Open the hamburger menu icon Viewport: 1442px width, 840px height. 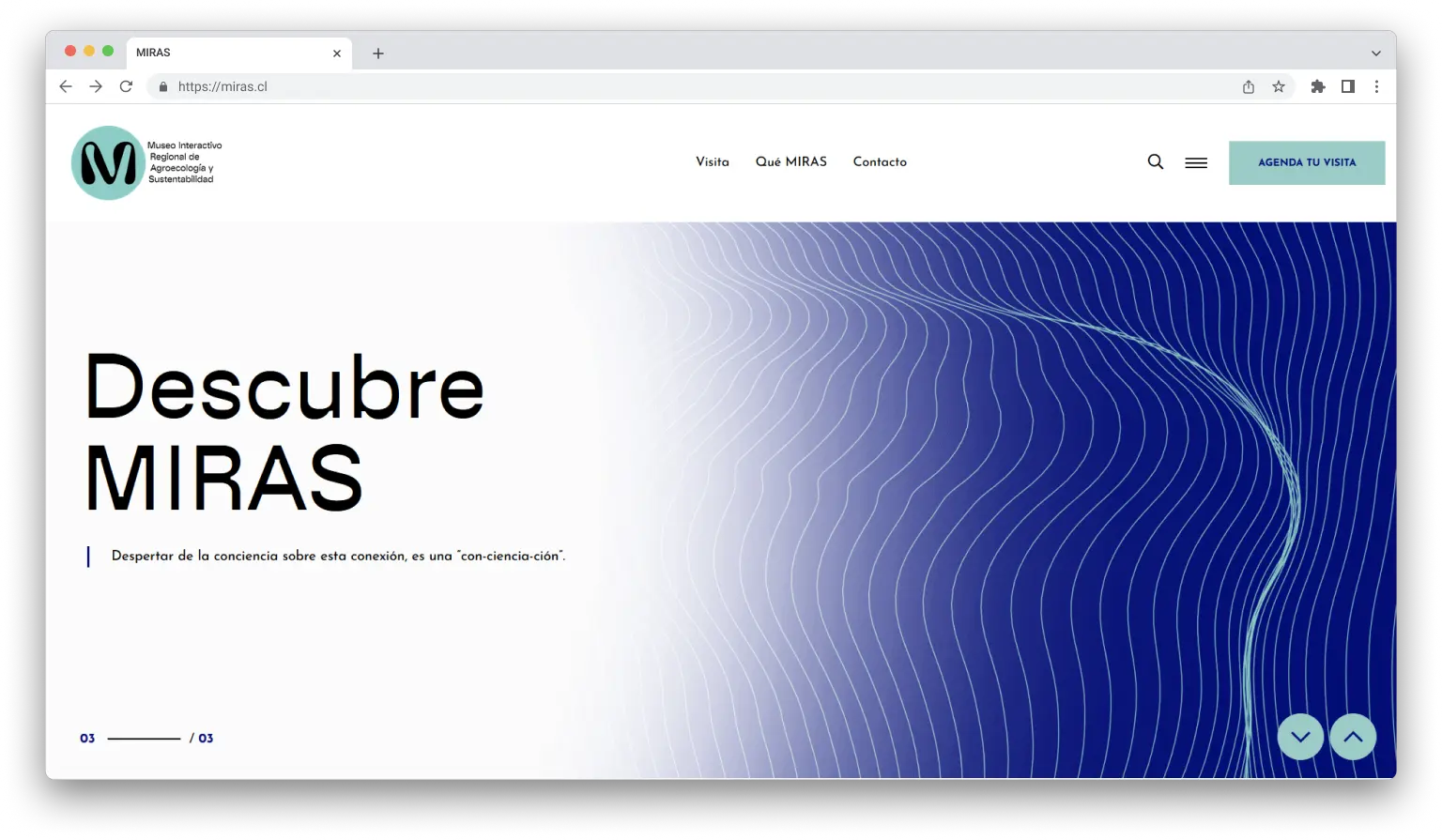click(x=1195, y=163)
